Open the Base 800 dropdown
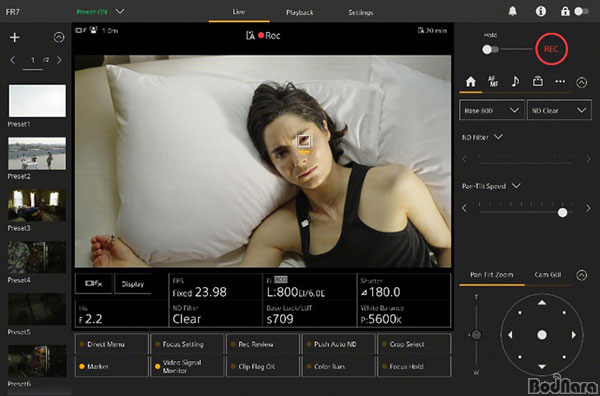The height and width of the screenshot is (396, 600). click(491, 110)
